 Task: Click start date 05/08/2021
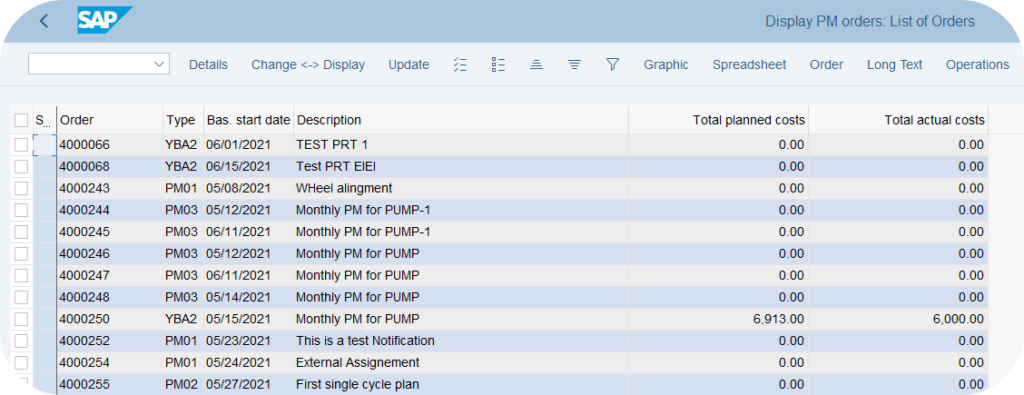[238, 188]
